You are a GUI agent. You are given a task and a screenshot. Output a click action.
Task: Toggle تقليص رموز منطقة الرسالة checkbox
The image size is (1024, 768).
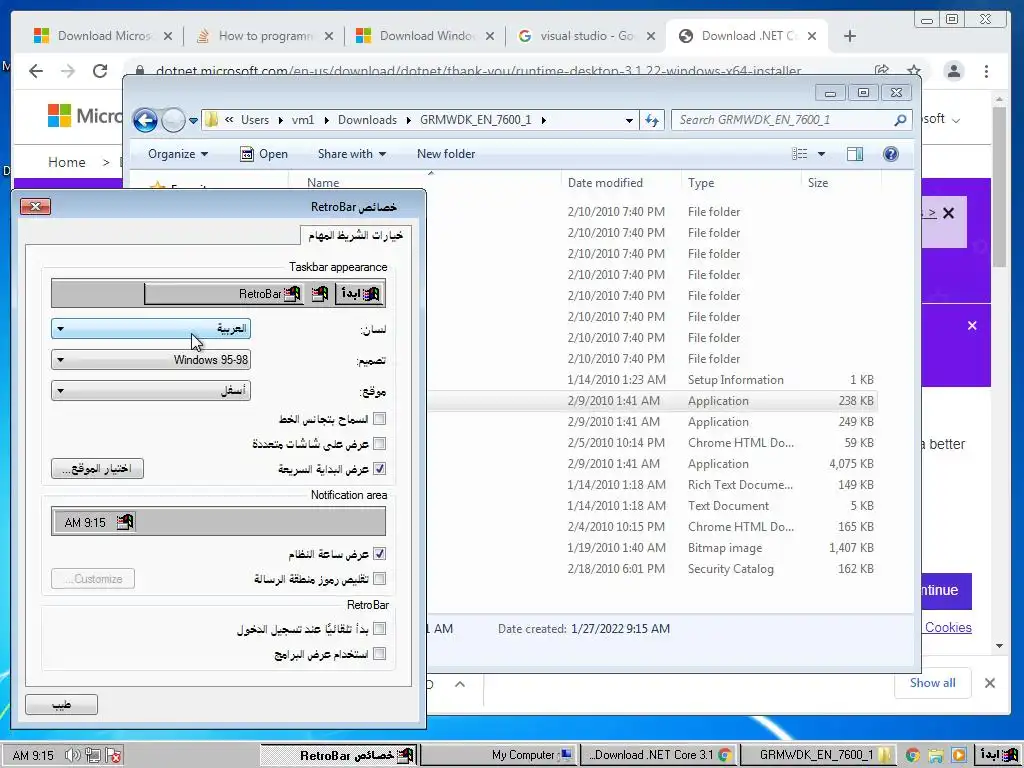click(379, 579)
